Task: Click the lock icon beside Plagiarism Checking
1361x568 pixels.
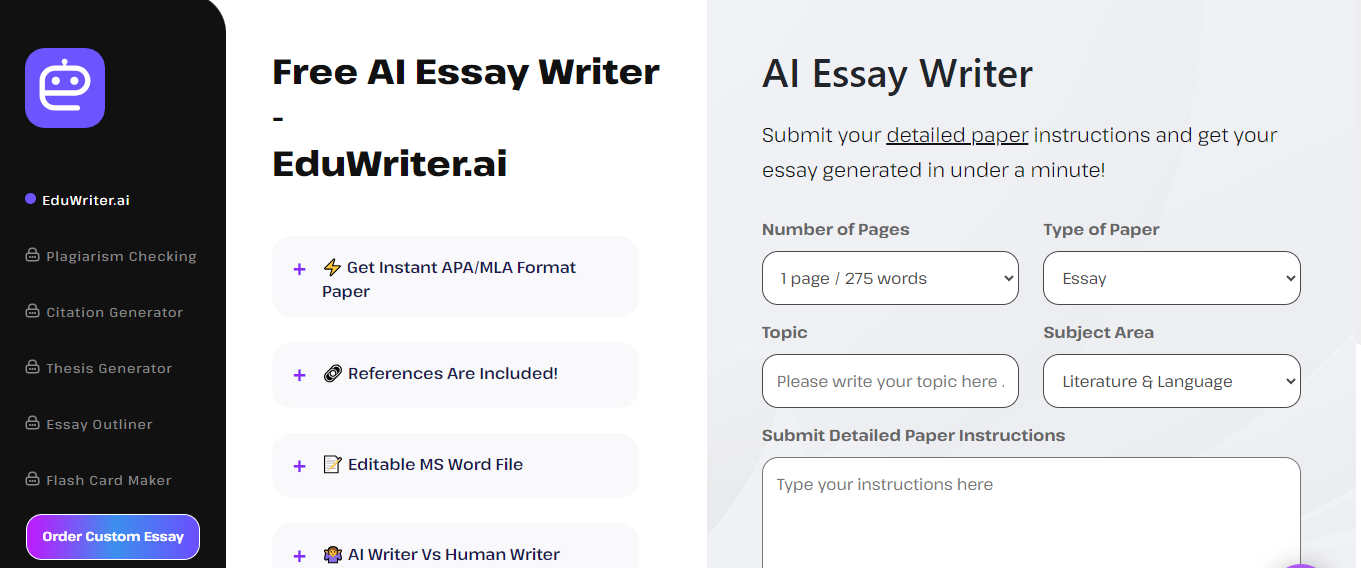Action: pyautogui.click(x=32, y=256)
